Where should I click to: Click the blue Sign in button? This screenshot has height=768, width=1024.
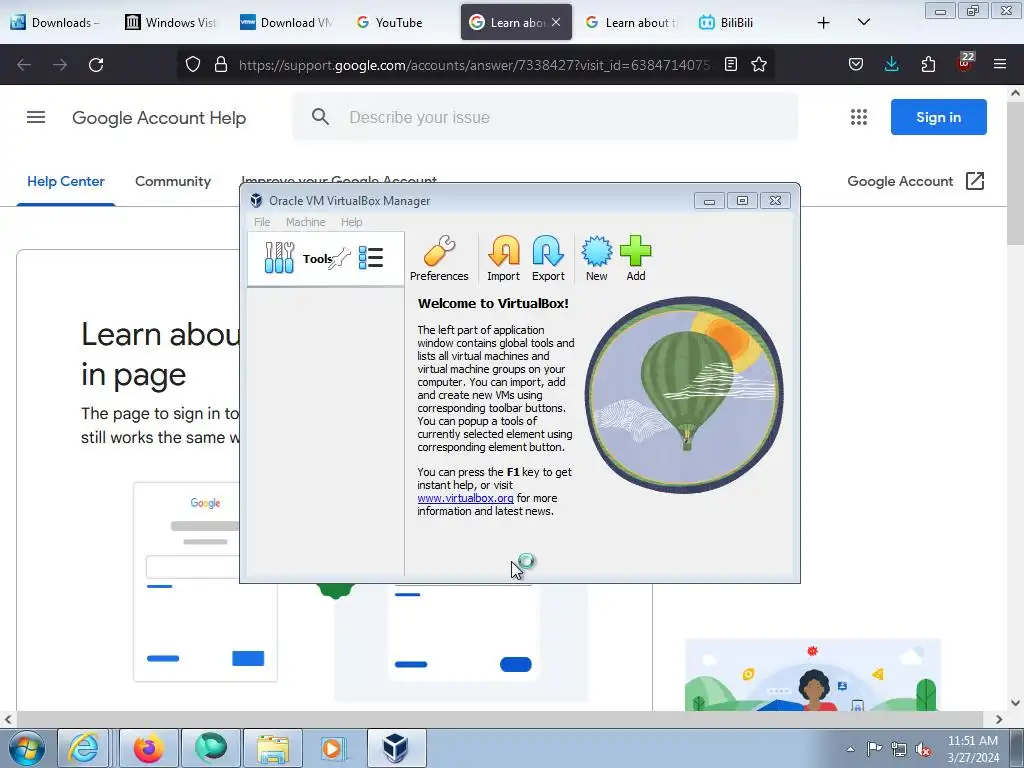click(x=938, y=117)
